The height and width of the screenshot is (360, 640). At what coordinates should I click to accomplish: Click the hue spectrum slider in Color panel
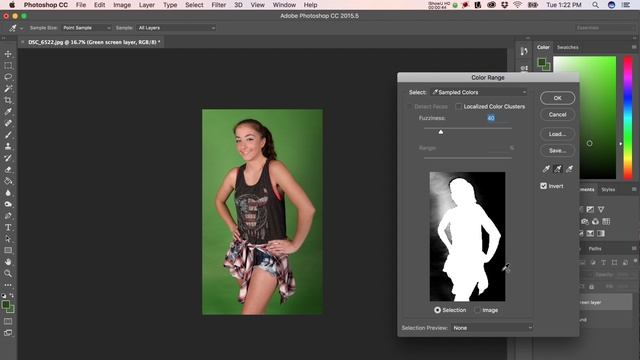point(628,118)
